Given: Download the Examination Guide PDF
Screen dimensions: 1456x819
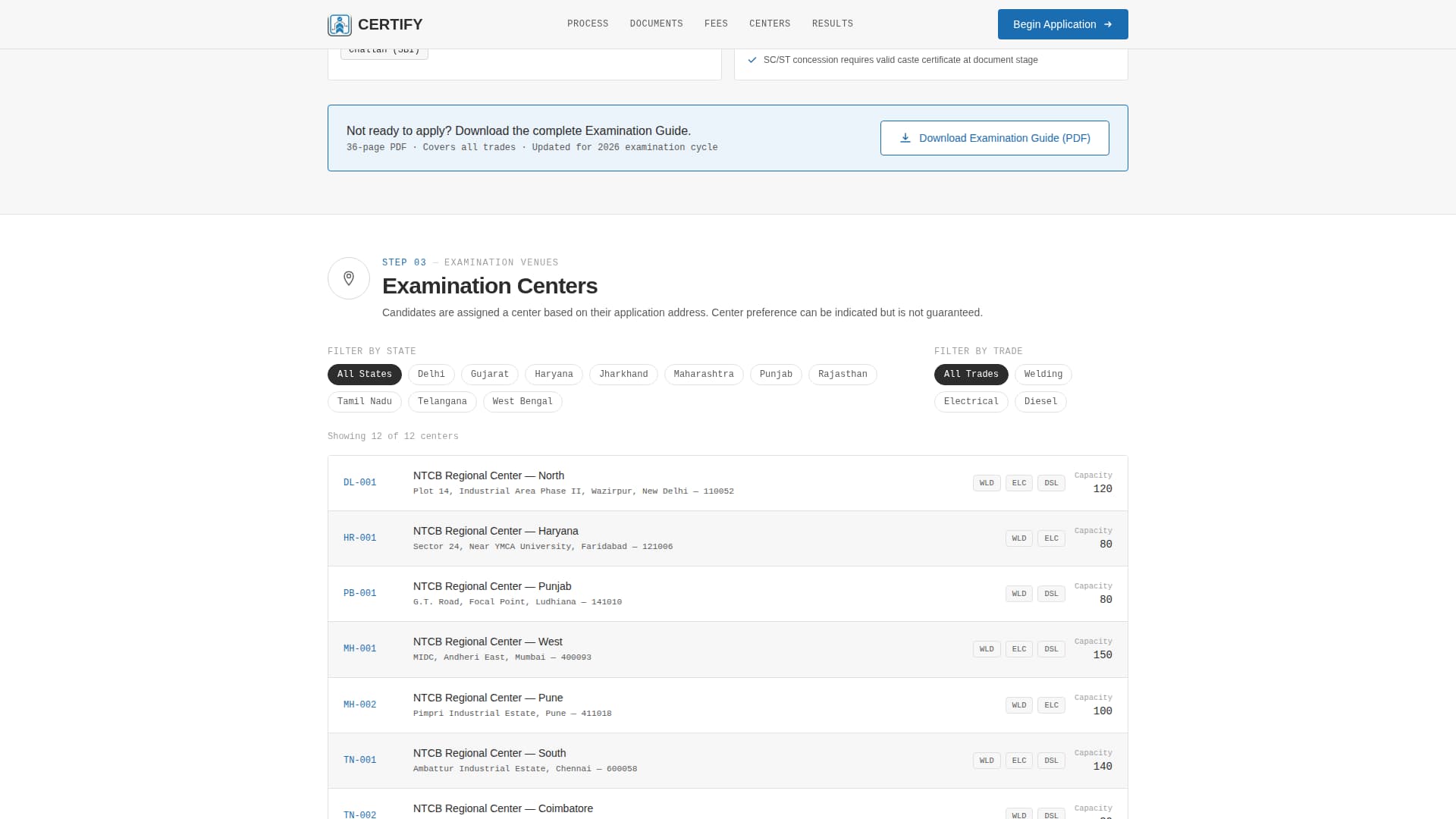Looking at the screenshot, I should [x=994, y=138].
